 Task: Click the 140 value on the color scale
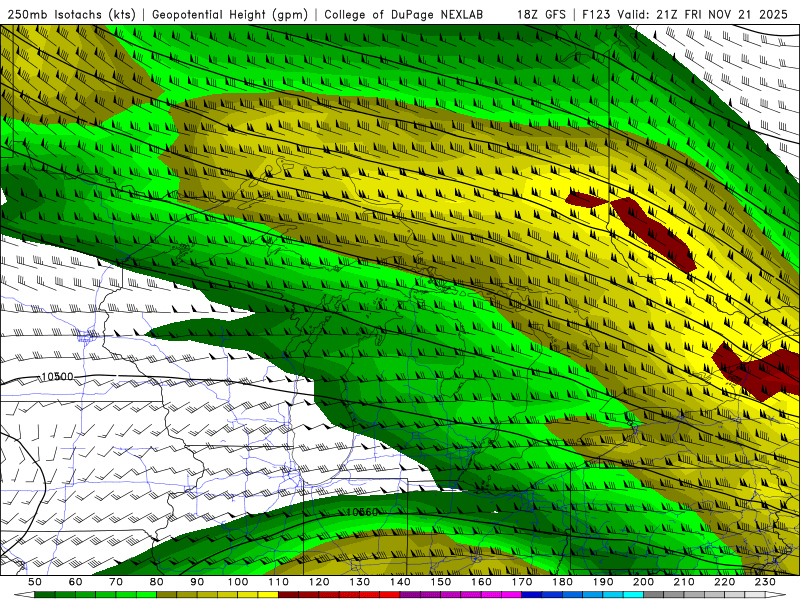pos(400,582)
